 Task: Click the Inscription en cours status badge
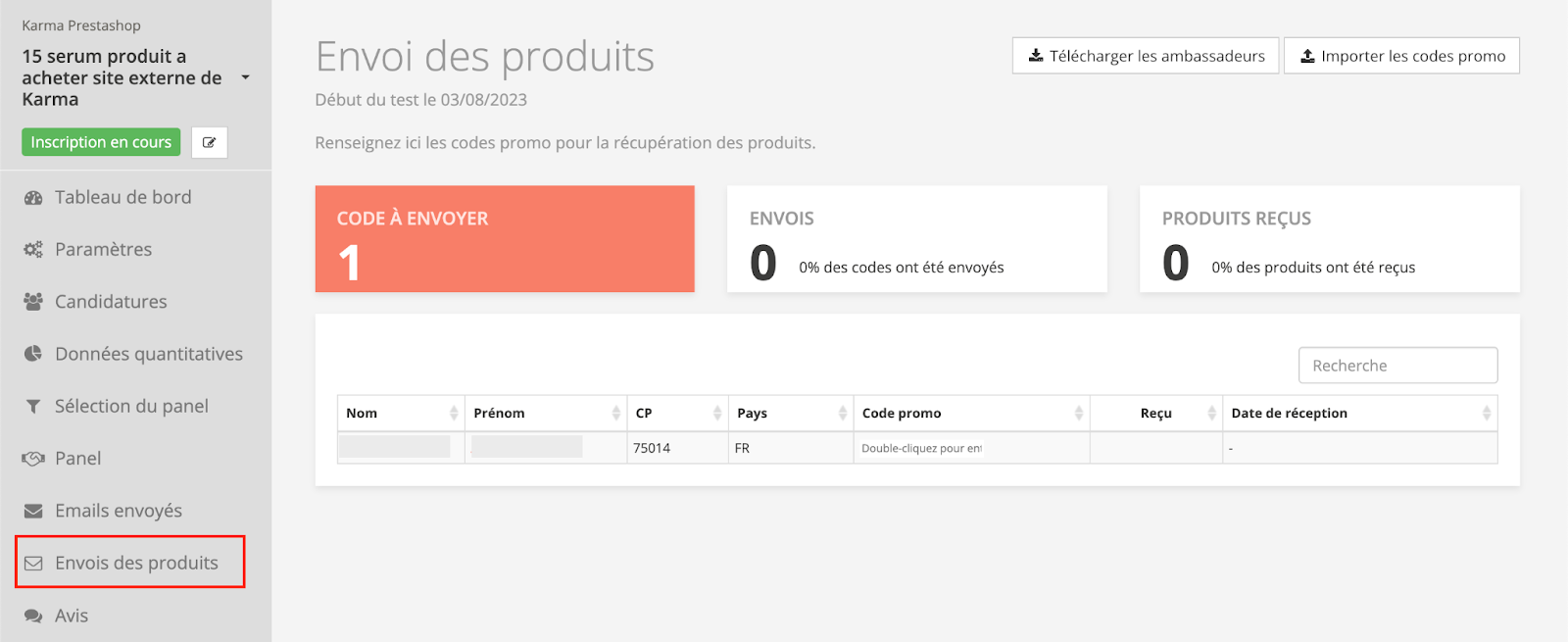[101, 142]
